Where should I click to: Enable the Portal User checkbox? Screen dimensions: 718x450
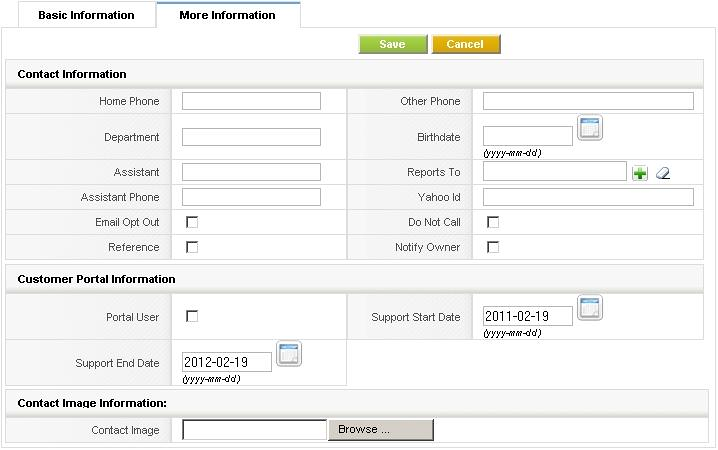pos(192,316)
